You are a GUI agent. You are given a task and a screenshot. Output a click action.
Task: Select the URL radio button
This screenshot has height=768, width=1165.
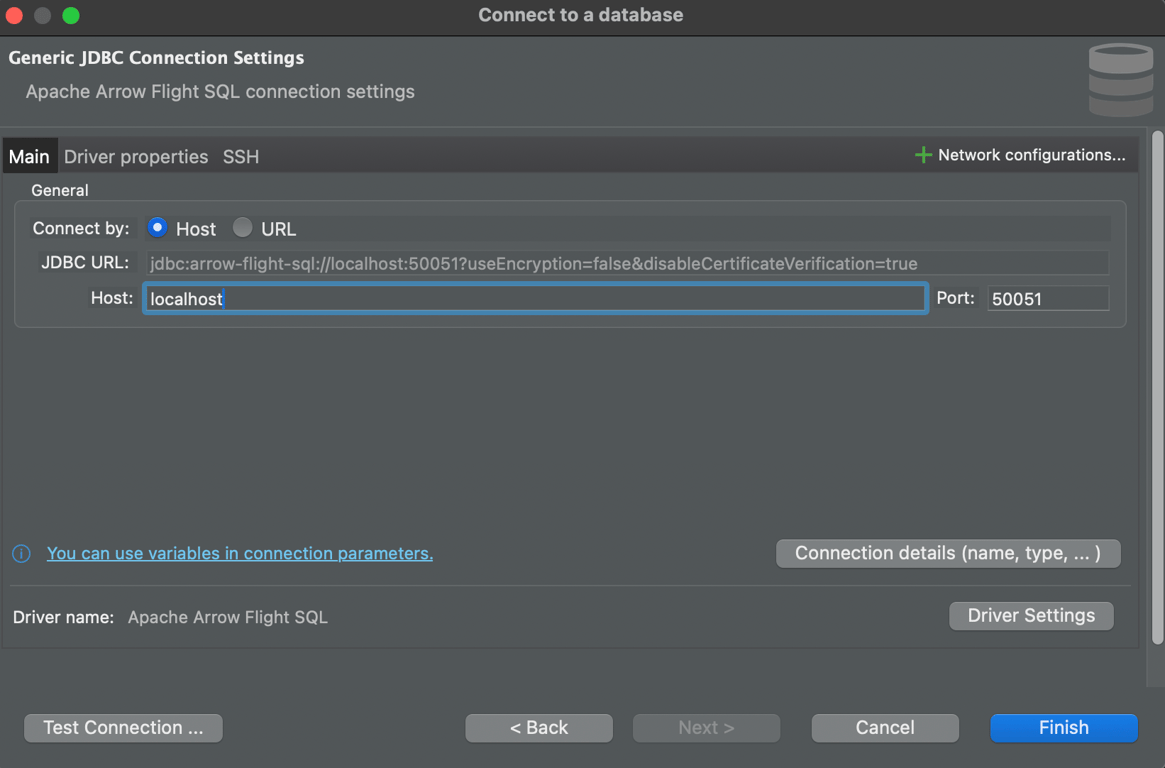pyautogui.click(x=242, y=228)
